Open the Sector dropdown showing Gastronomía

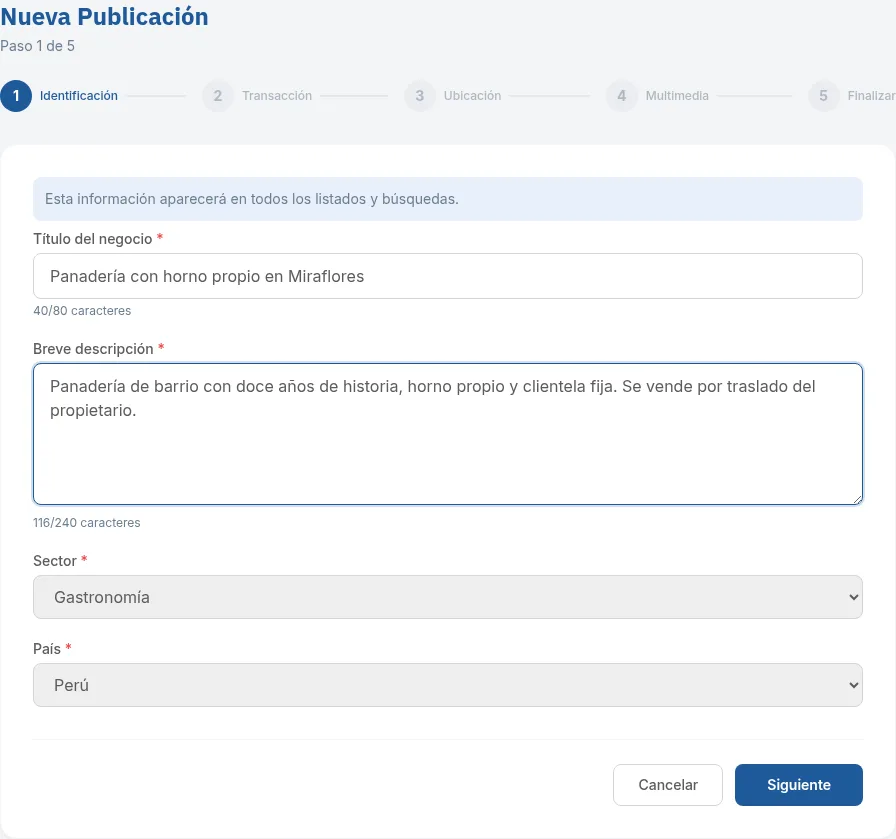448,597
